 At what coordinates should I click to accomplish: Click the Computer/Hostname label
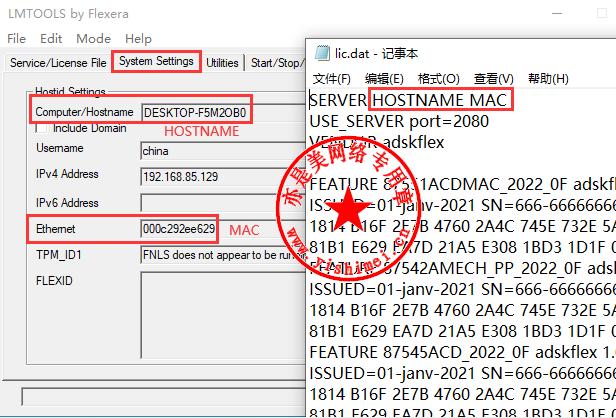tap(84, 112)
